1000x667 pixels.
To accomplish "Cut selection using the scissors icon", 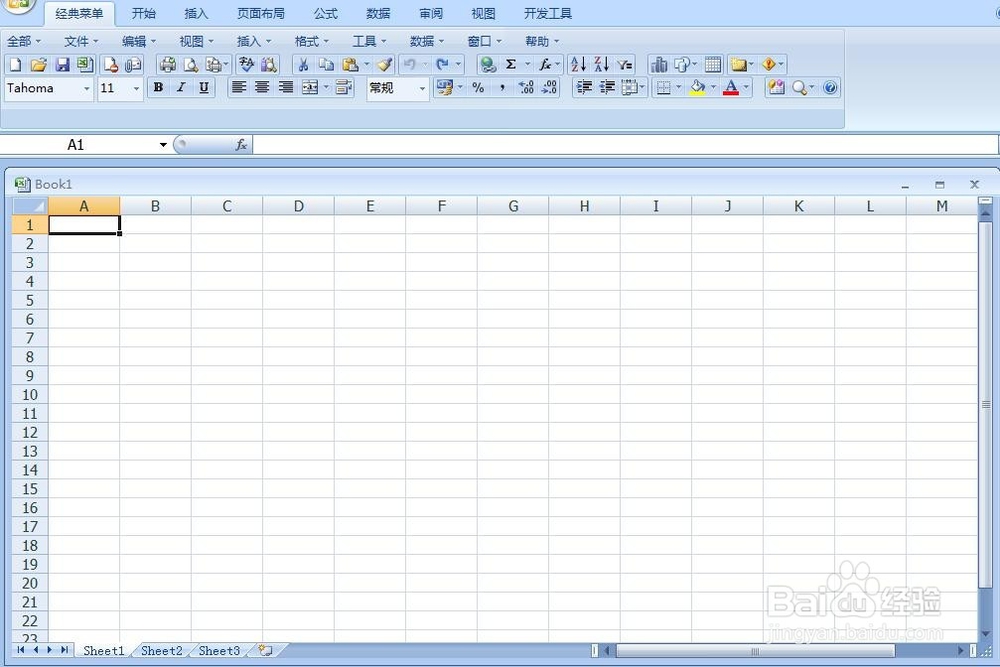I will tap(303, 64).
